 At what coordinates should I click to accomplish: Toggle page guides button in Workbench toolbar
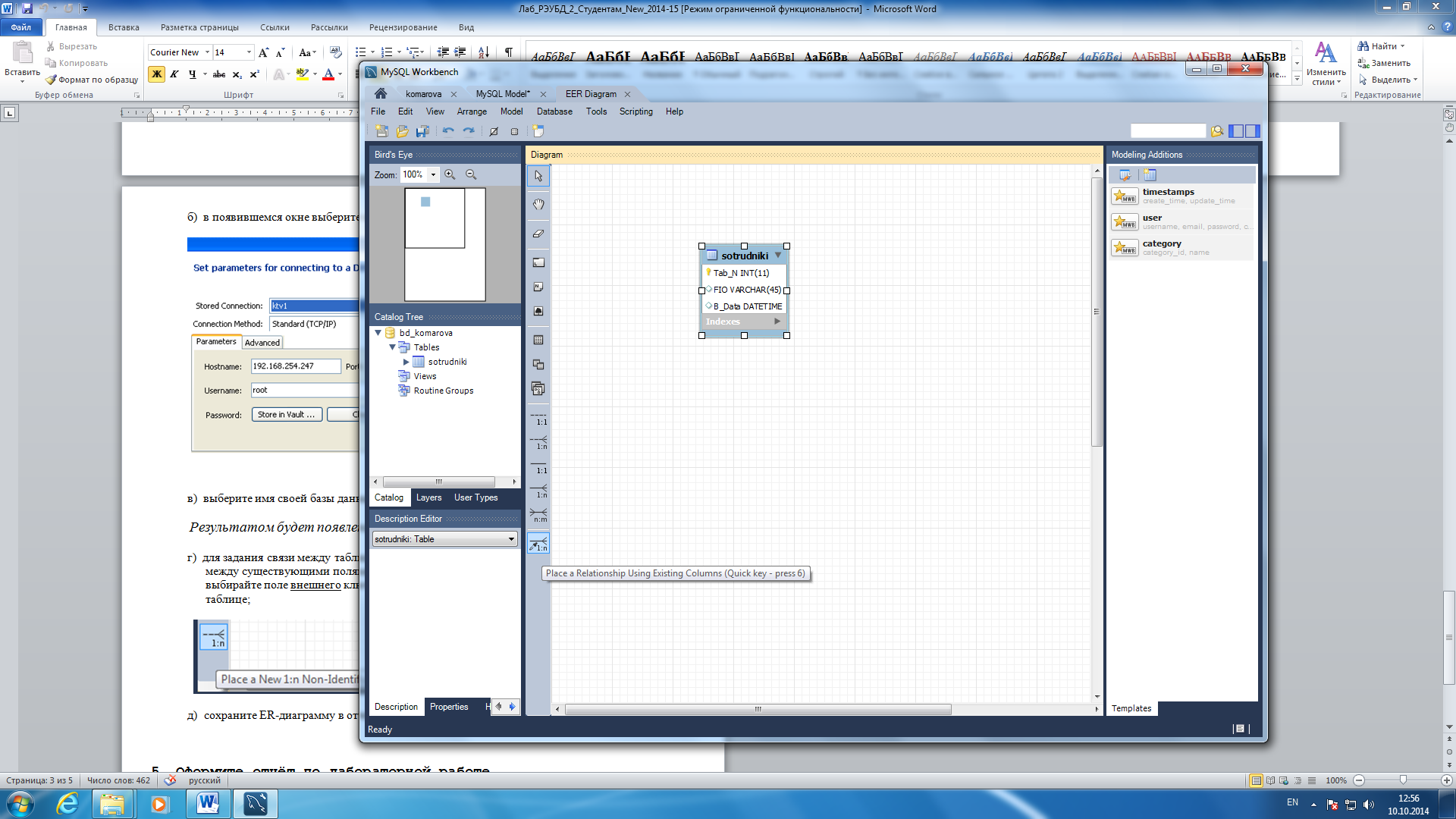point(514,131)
